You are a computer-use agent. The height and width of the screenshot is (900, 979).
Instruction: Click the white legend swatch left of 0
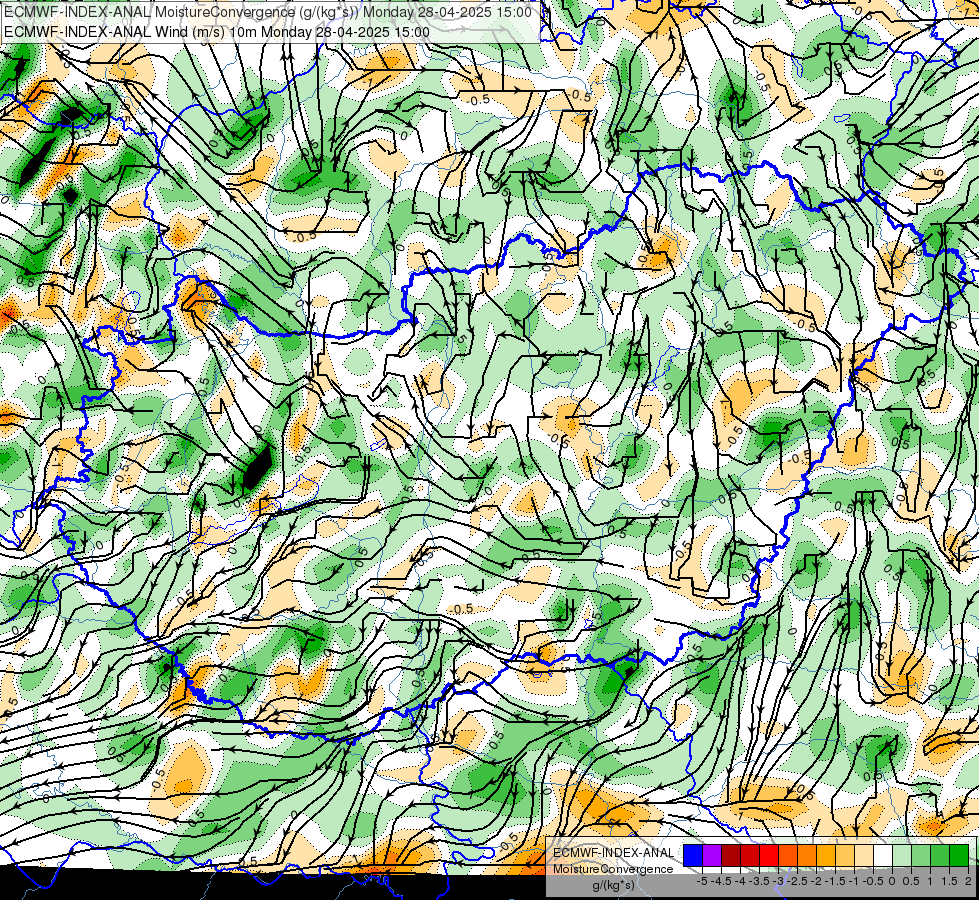click(883, 856)
